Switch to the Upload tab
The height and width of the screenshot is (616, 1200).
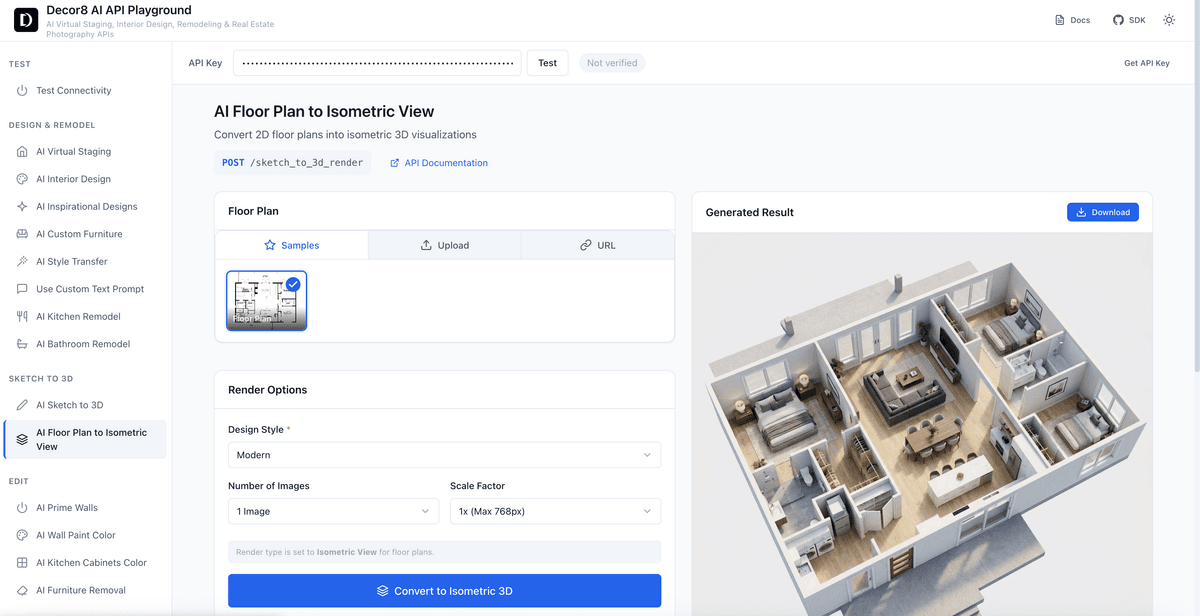pos(444,244)
